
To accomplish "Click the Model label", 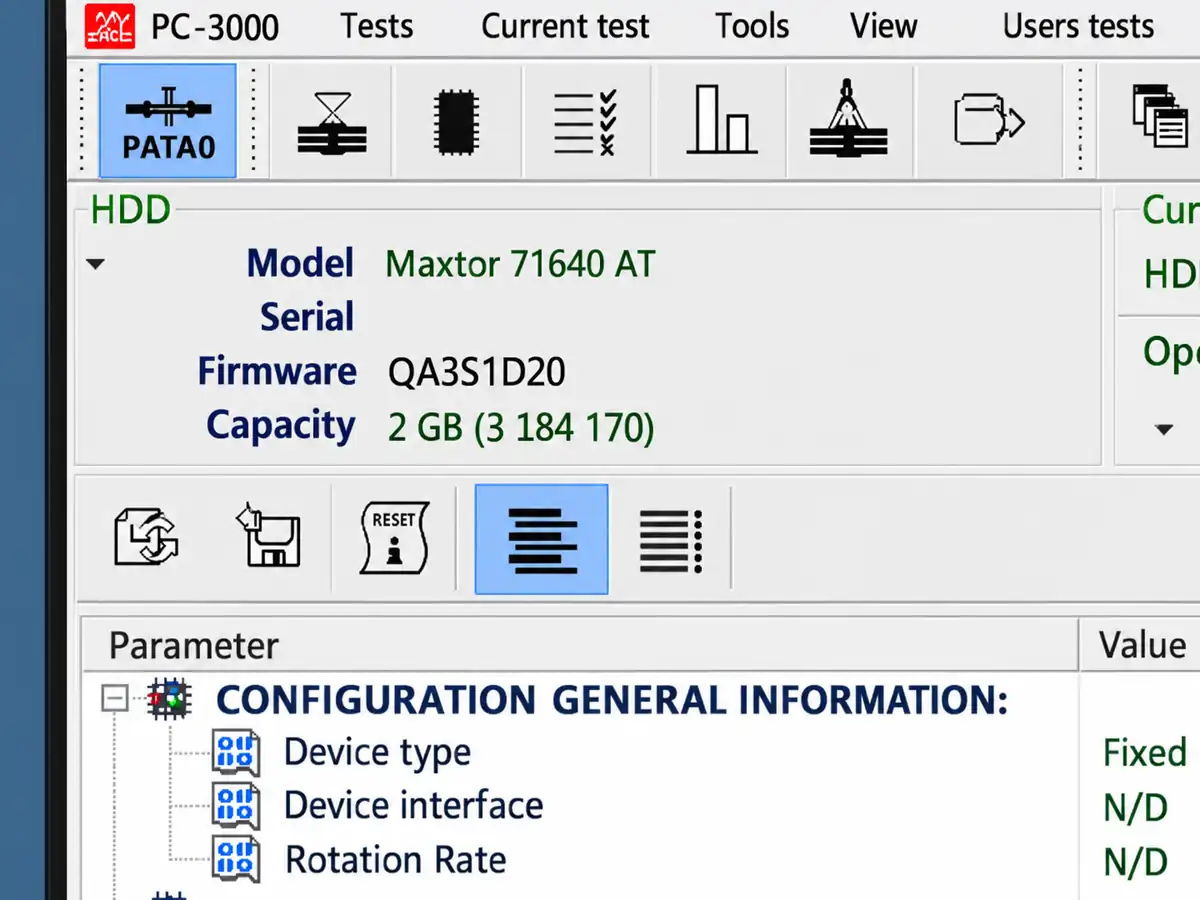I will (x=300, y=264).
